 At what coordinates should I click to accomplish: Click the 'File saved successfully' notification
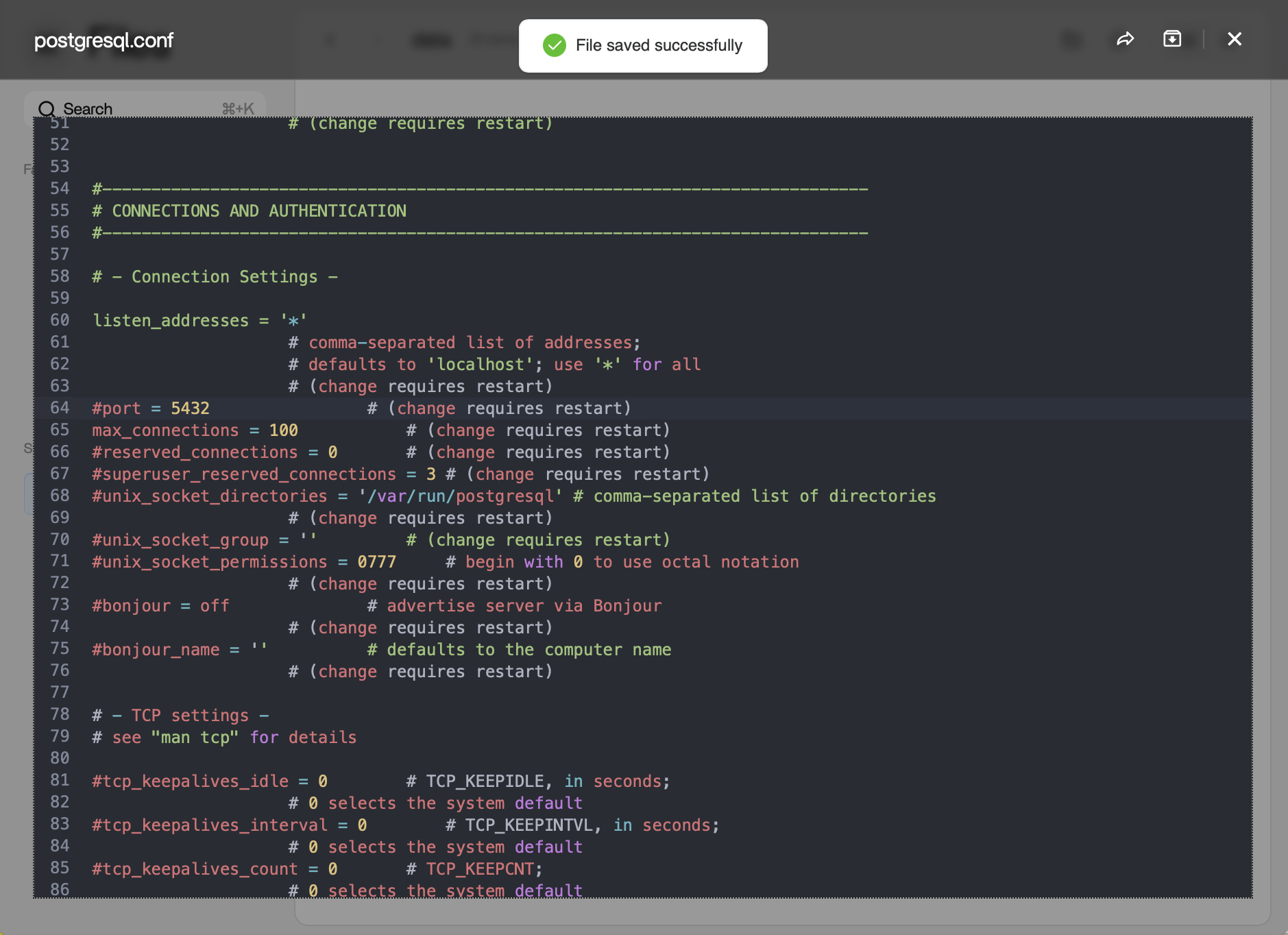tap(643, 46)
